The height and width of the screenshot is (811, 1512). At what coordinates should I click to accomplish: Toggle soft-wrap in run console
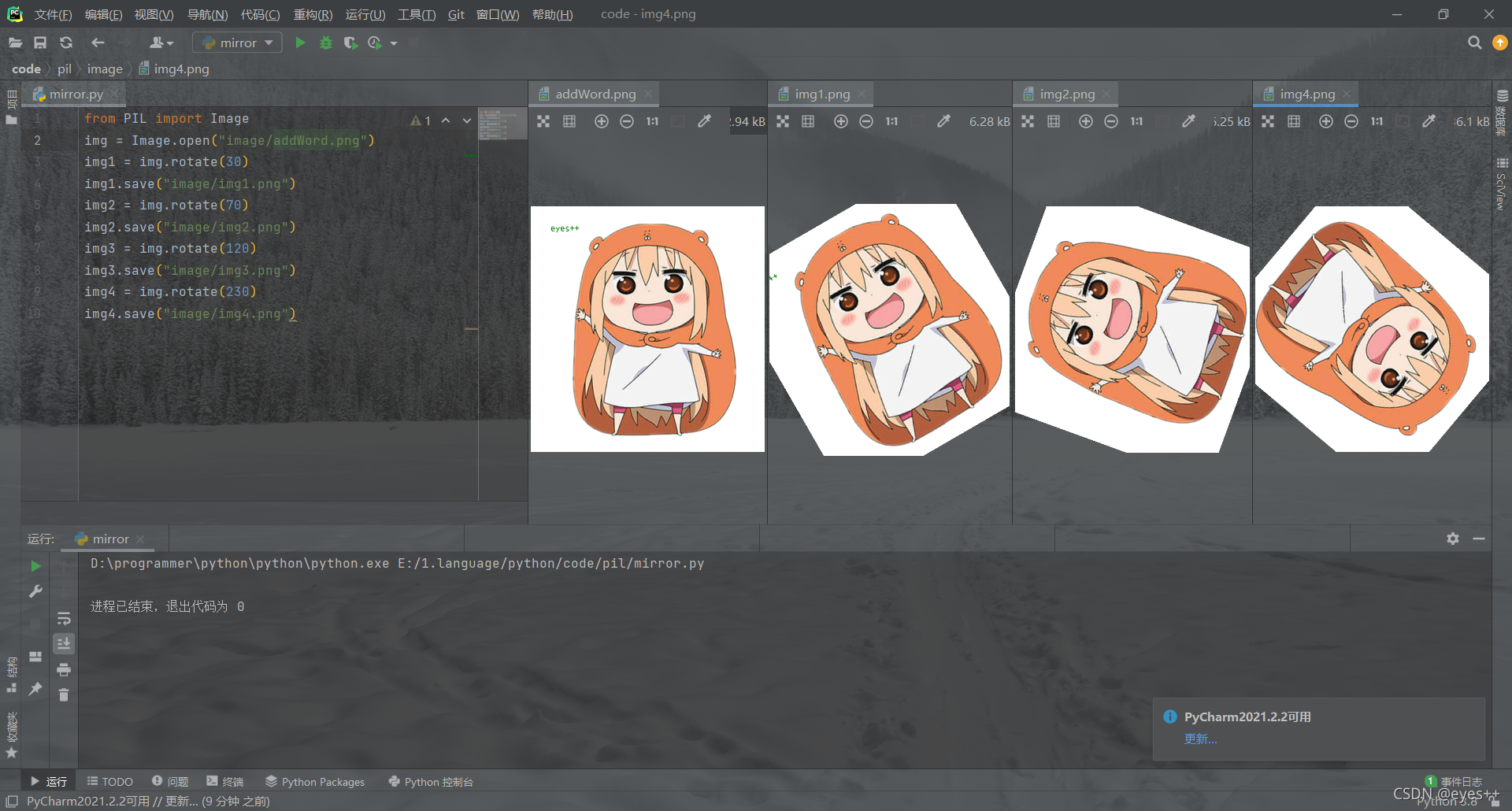64,618
